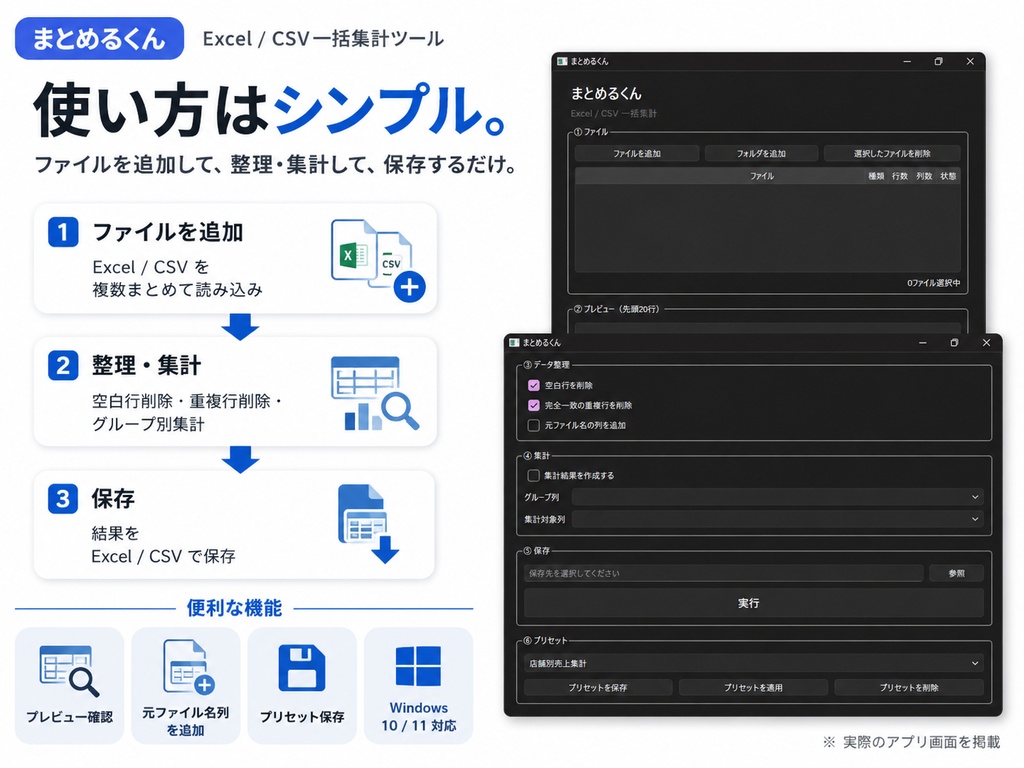The width and height of the screenshot is (1024, 768).
Task: Click the ※ 実際のアプリ画面を掲載 note
Action: coord(912,742)
